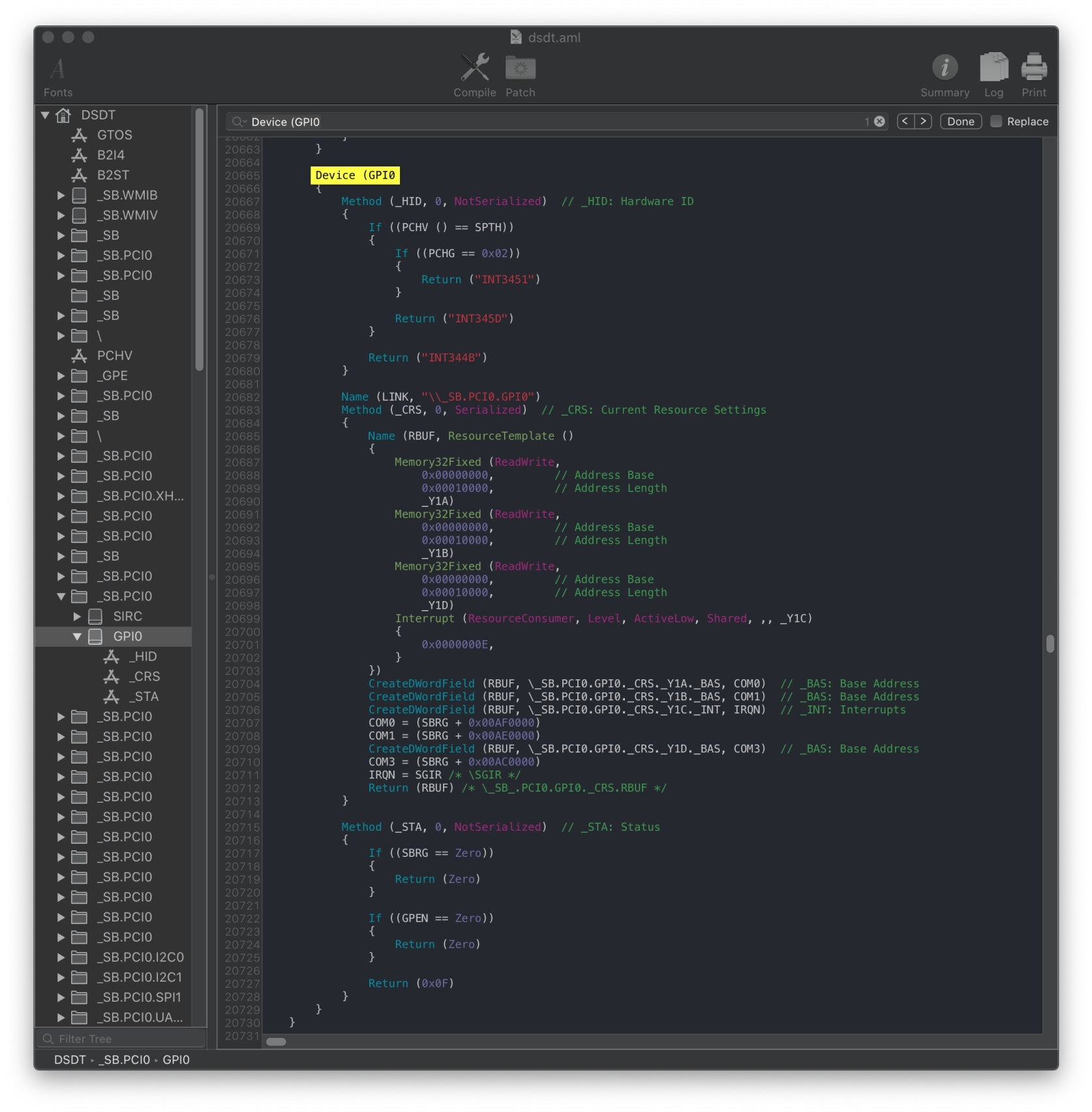
Task: Click the Filter Tree input field
Action: [124, 1039]
